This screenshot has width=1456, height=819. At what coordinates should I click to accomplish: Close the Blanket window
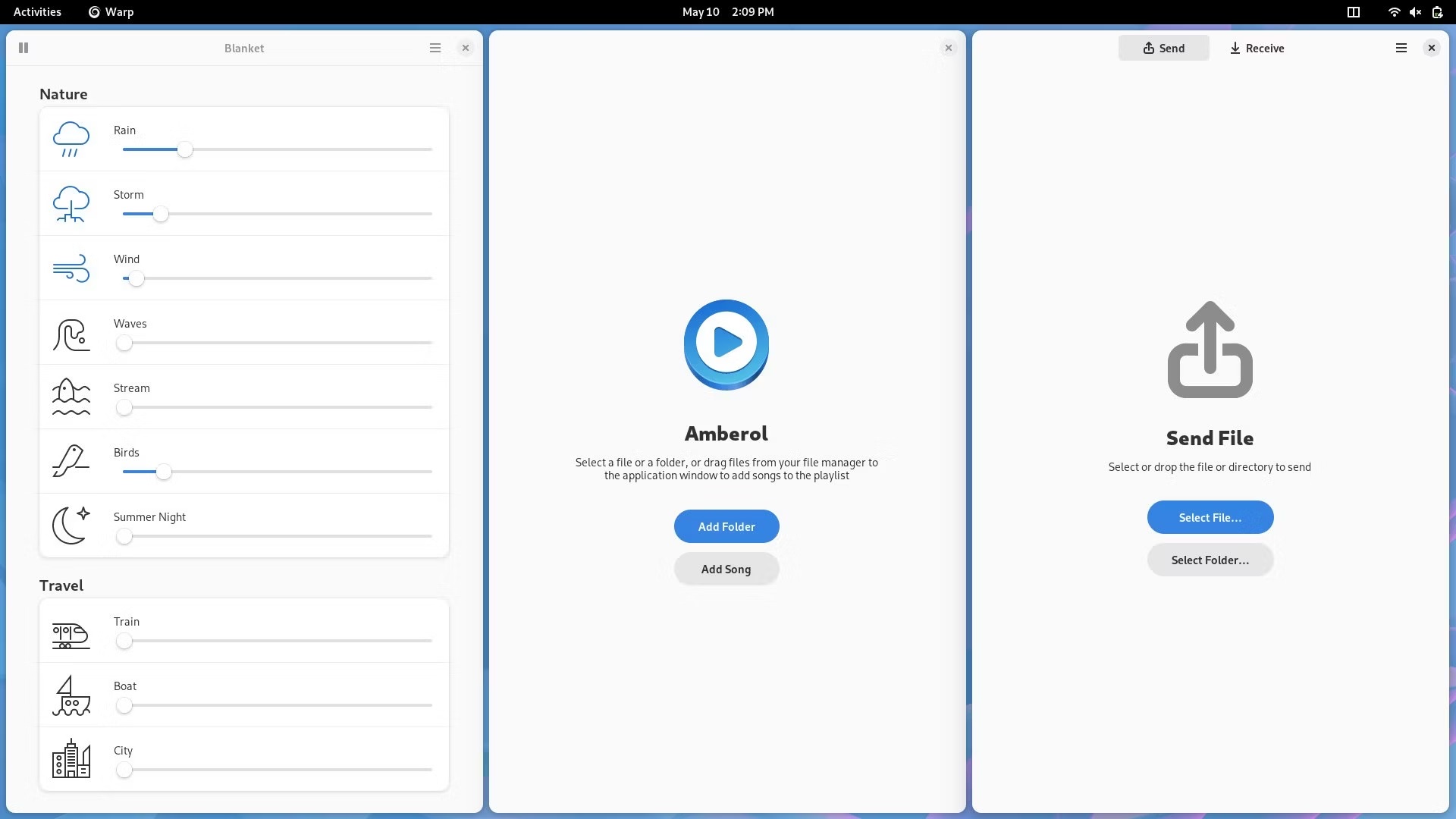(x=466, y=48)
